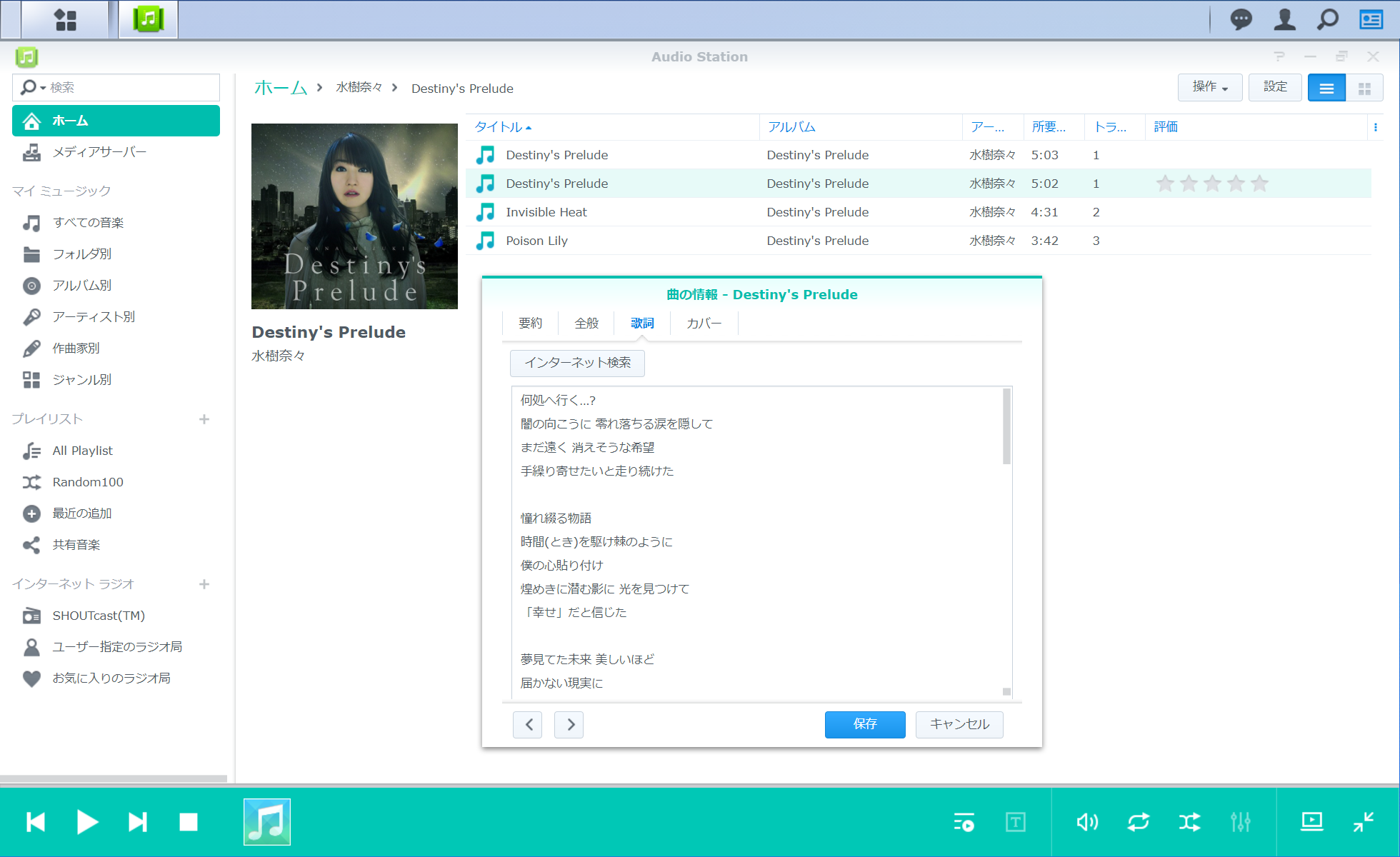
Task: Switch to the カバー tab
Action: 704,324
